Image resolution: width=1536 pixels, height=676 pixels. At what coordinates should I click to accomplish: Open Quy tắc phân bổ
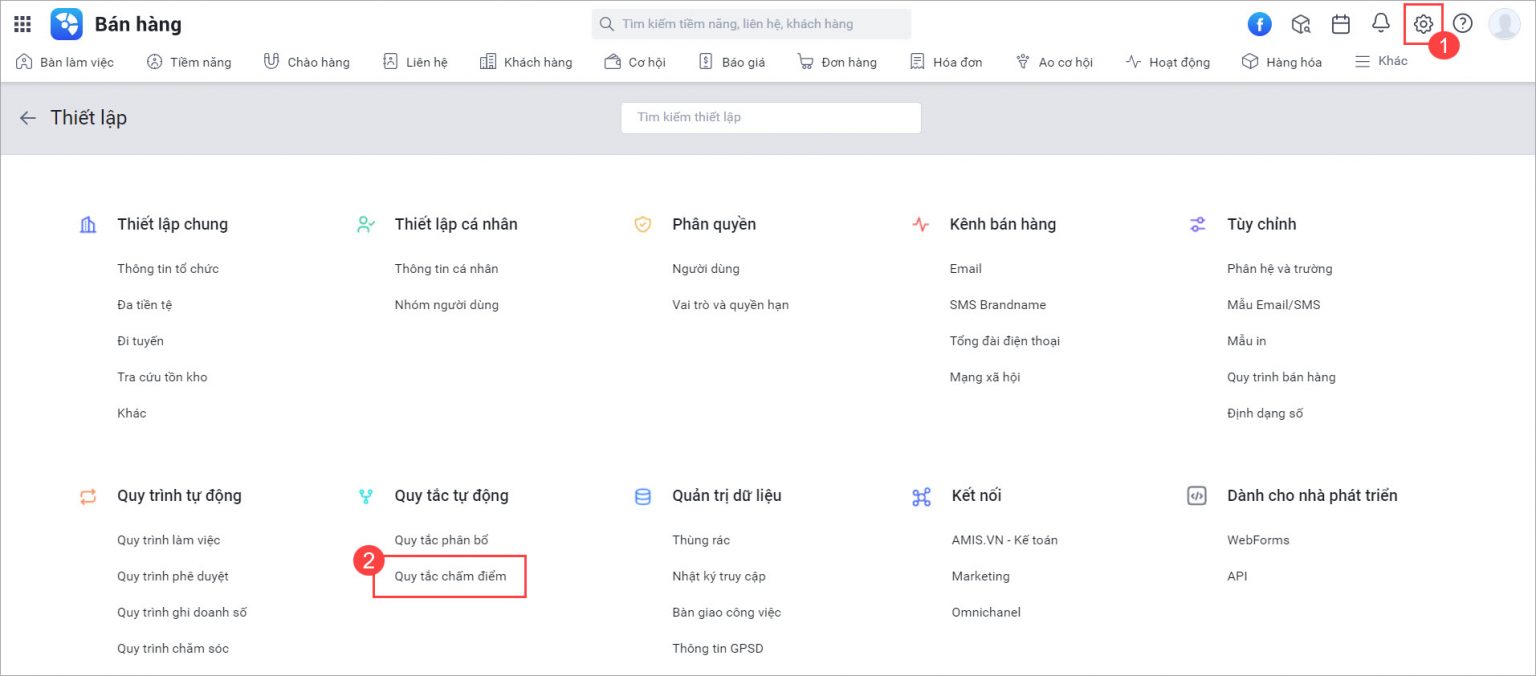(x=441, y=540)
